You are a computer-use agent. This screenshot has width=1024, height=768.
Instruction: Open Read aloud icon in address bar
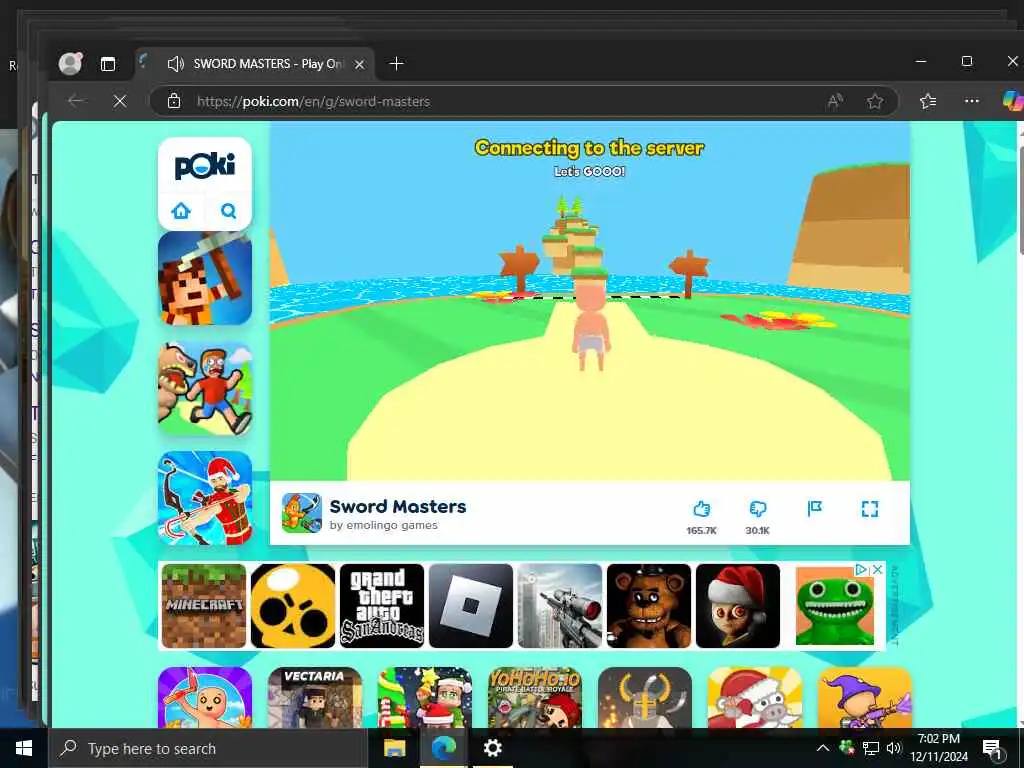click(x=835, y=101)
